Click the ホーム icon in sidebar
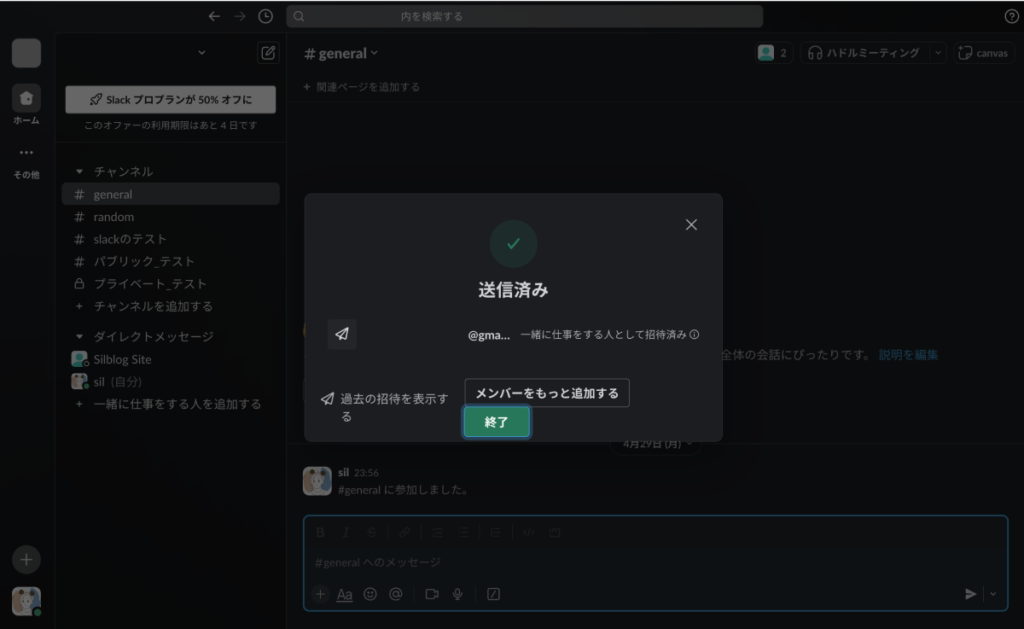The height and width of the screenshot is (629, 1024). (x=26, y=99)
